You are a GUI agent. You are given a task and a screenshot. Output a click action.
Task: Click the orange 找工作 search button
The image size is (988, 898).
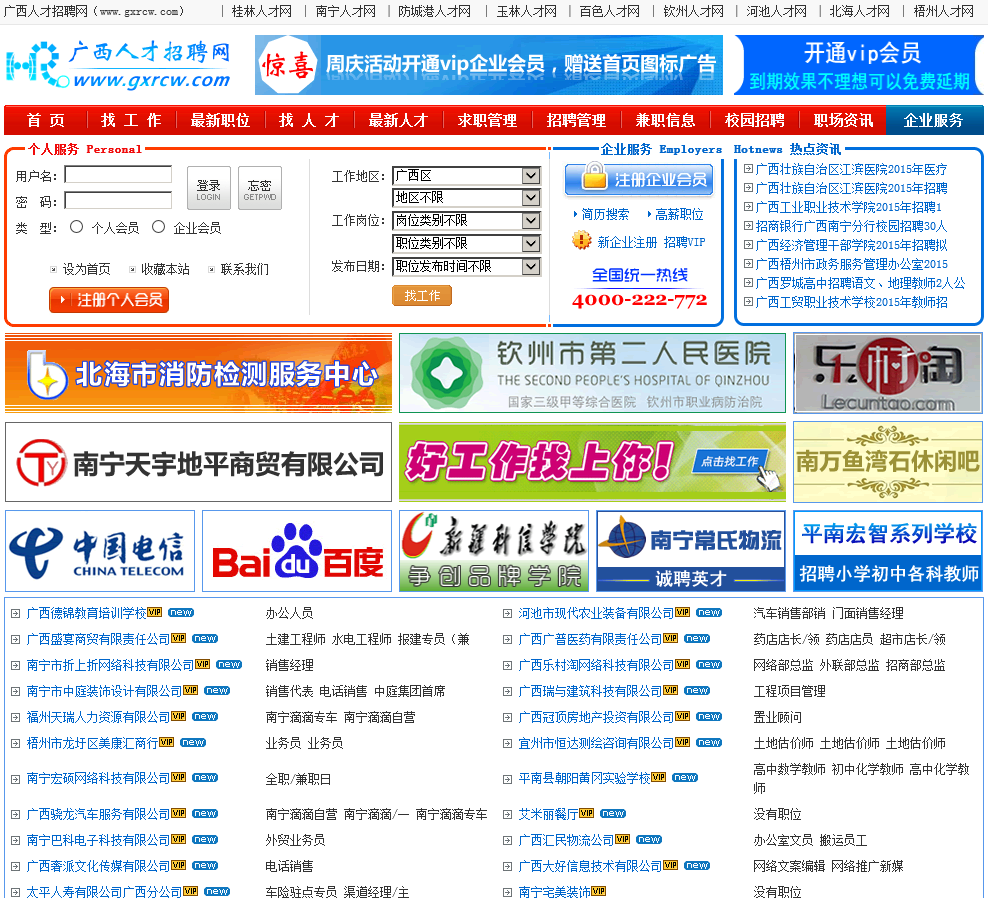(x=422, y=295)
